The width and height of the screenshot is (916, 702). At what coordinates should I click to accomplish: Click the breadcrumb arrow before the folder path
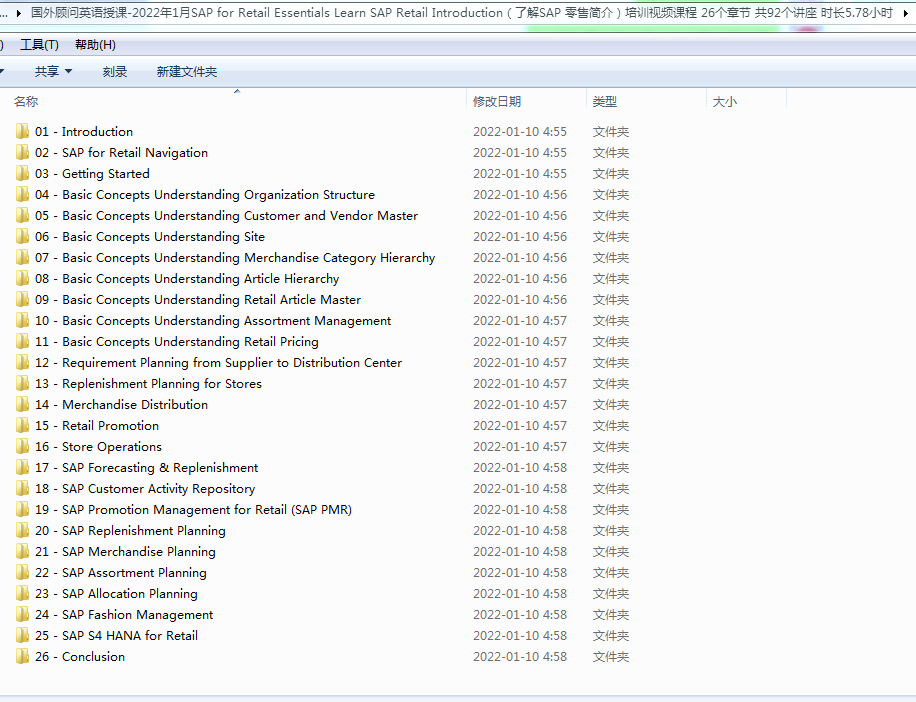[19, 13]
